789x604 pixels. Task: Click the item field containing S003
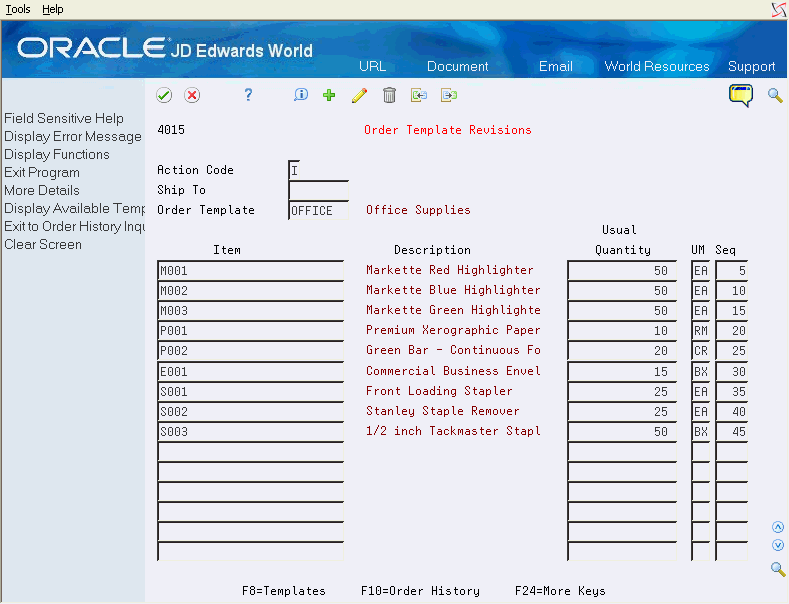[251, 432]
